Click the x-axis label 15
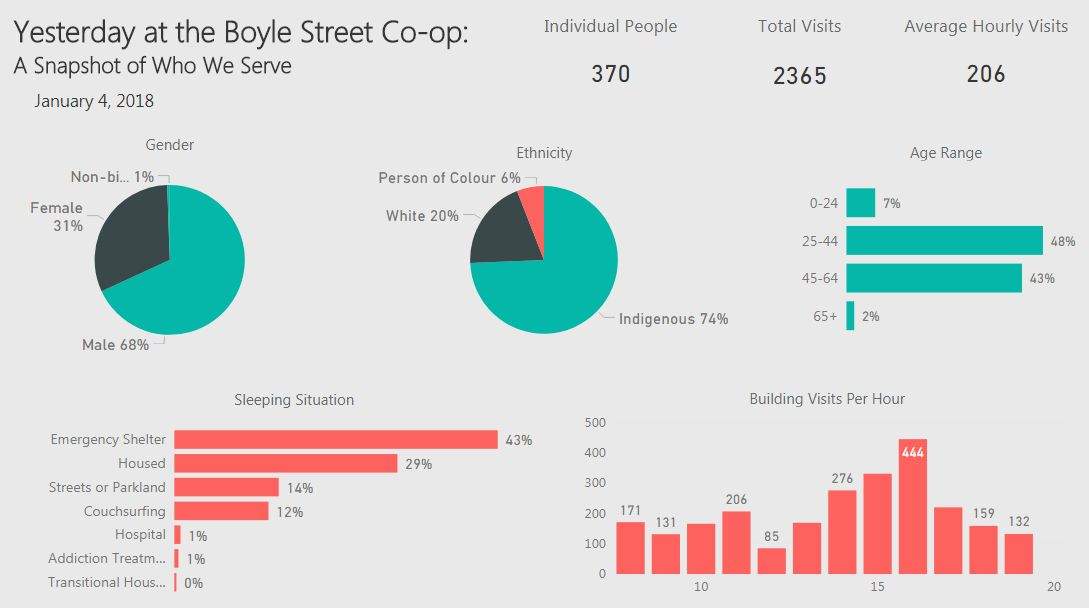Image resolution: width=1089 pixels, height=608 pixels. coord(877,586)
